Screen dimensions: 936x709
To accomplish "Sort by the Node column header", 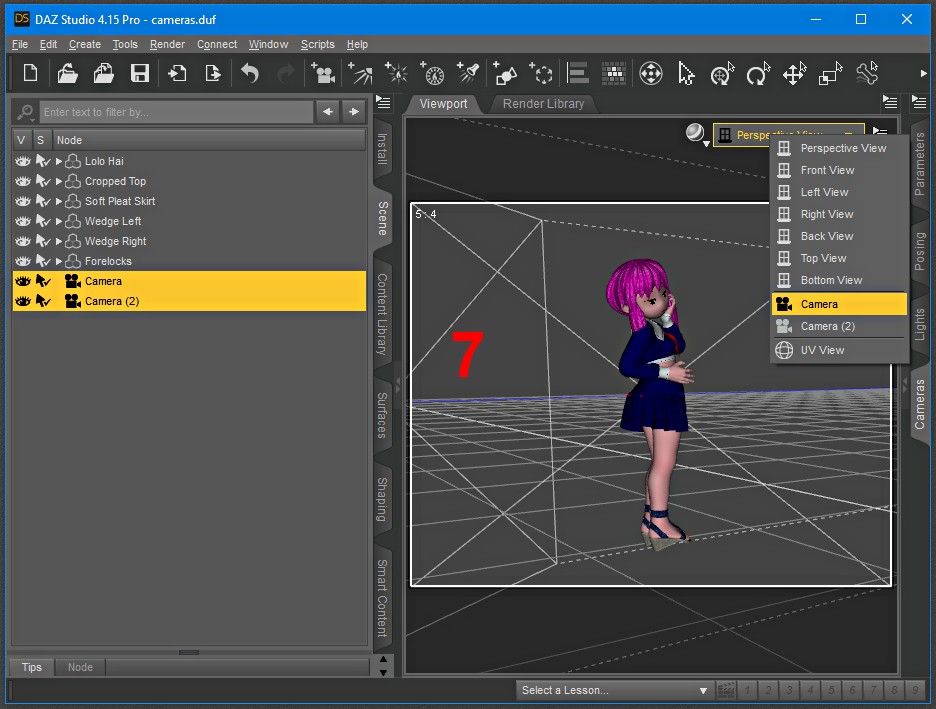I will 210,140.
